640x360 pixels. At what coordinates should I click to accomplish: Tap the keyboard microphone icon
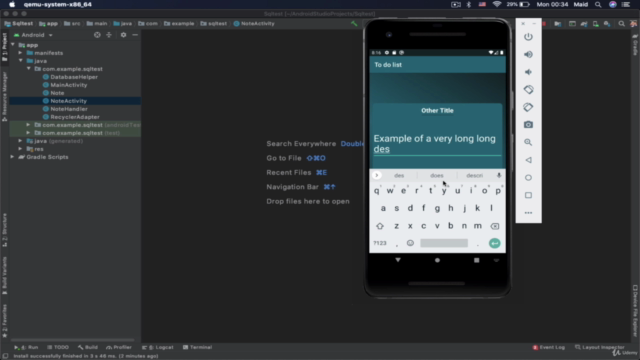click(499, 176)
